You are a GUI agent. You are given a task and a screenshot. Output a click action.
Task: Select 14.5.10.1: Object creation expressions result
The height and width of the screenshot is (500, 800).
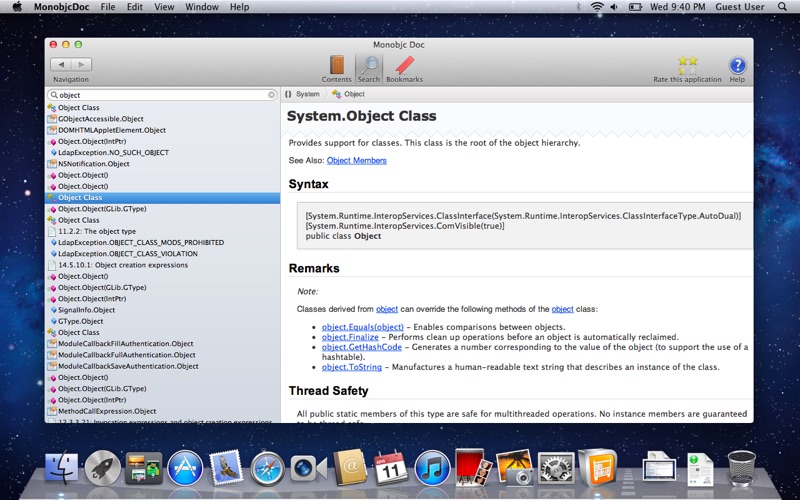(x=162, y=265)
